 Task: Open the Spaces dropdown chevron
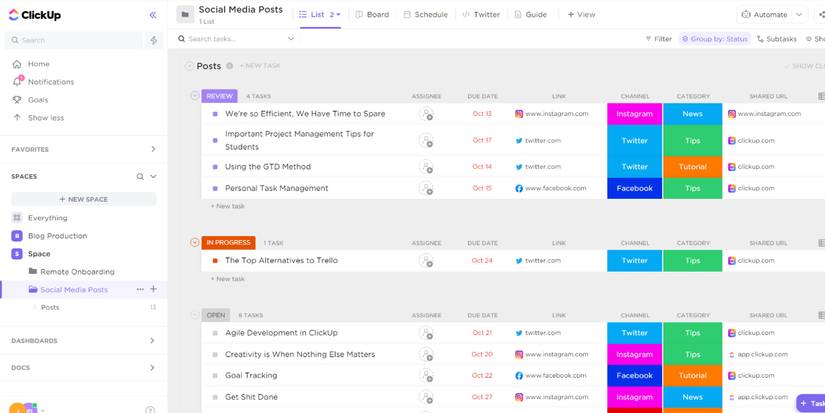click(153, 177)
